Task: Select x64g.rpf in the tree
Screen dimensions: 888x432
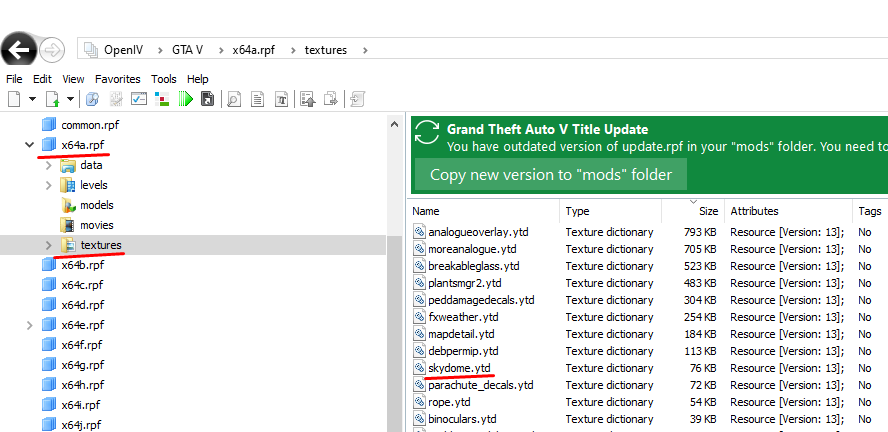Action: (x=83, y=365)
